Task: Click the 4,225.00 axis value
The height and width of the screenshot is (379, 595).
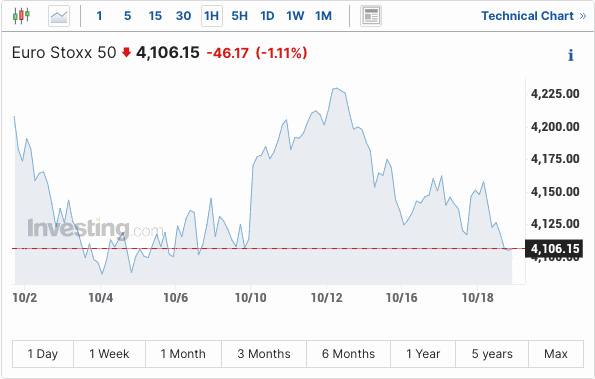Action: [555, 94]
